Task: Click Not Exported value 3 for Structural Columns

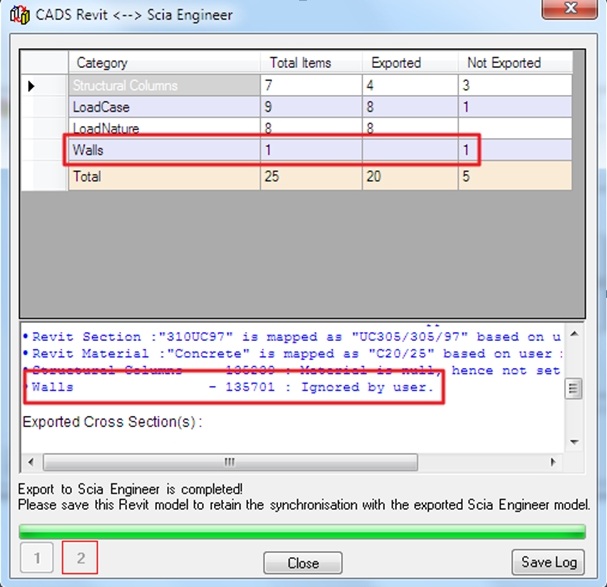Action: [x=515, y=85]
